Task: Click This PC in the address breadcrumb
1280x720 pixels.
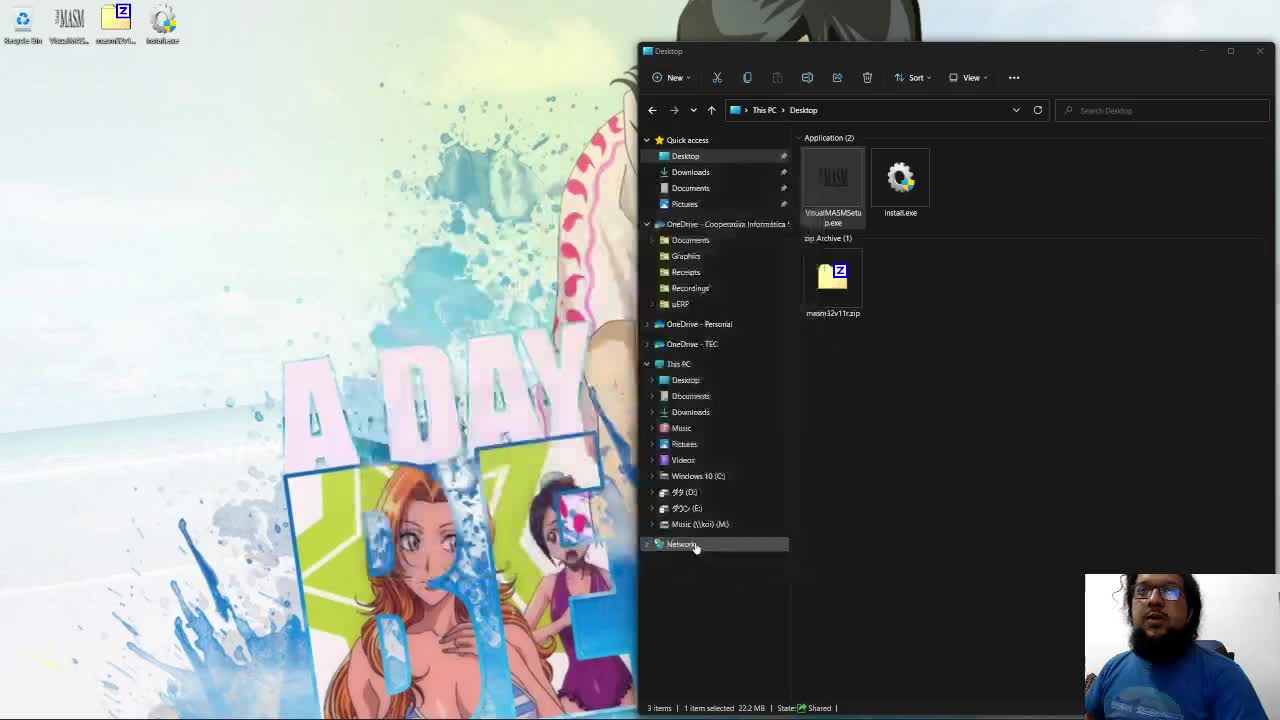Action: [x=764, y=110]
